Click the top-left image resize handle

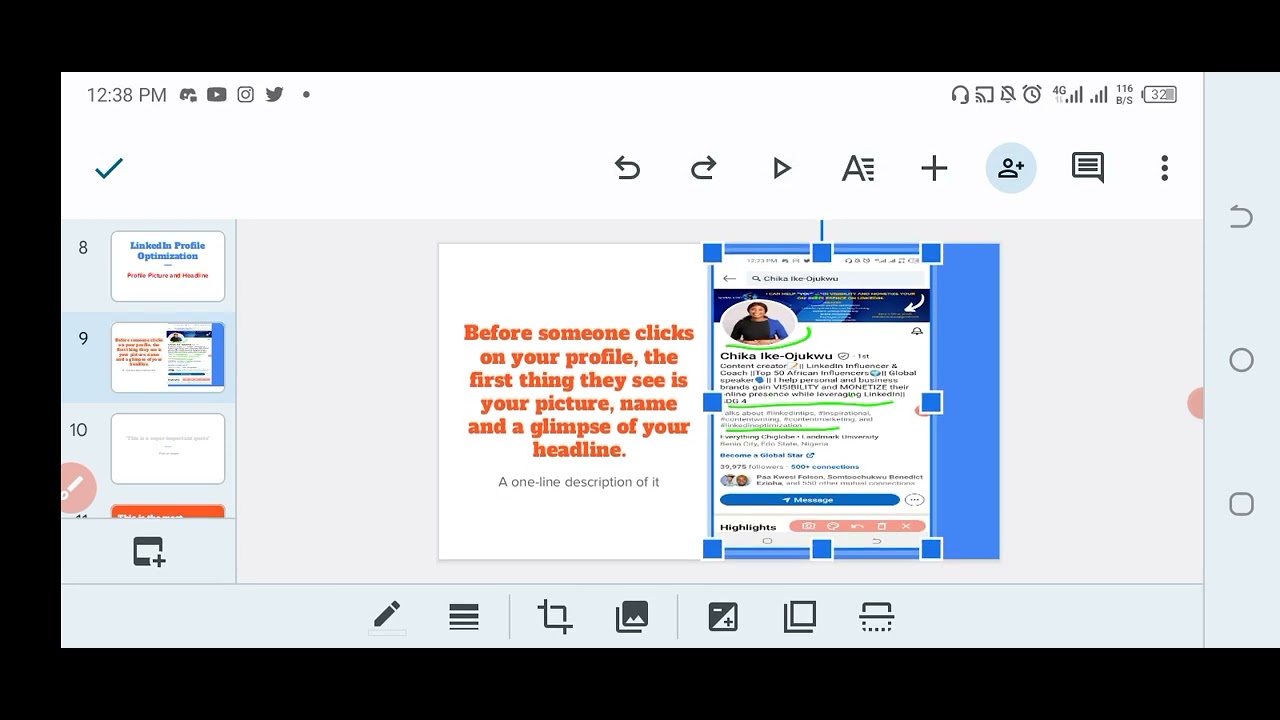click(713, 253)
